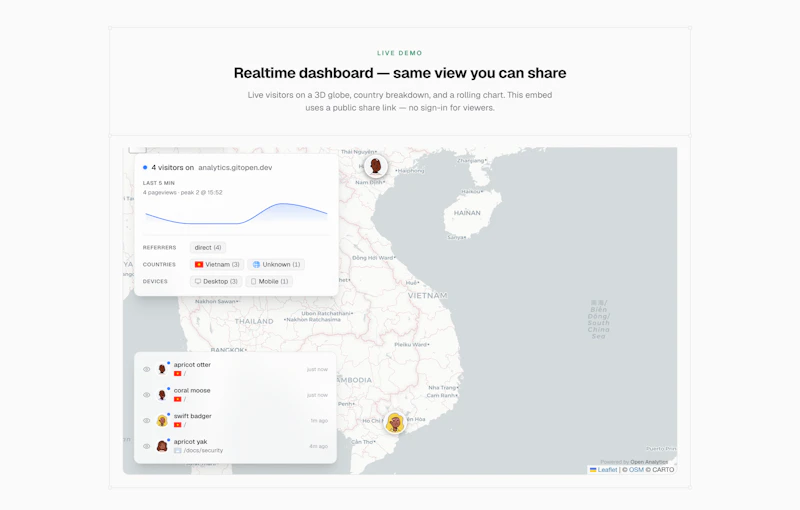Screen dimensions: 800x510
Task: Click 'just now' timestamp for coral moose
Action: (317, 395)
